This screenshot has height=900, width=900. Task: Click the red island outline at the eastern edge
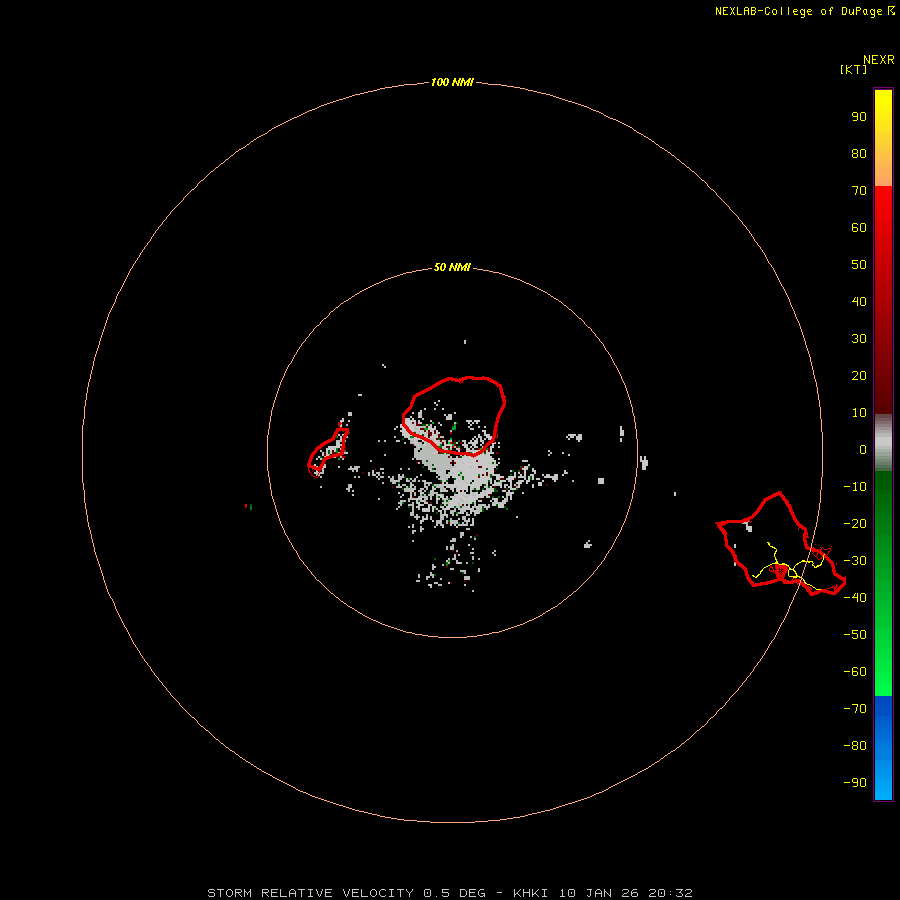coord(781,544)
